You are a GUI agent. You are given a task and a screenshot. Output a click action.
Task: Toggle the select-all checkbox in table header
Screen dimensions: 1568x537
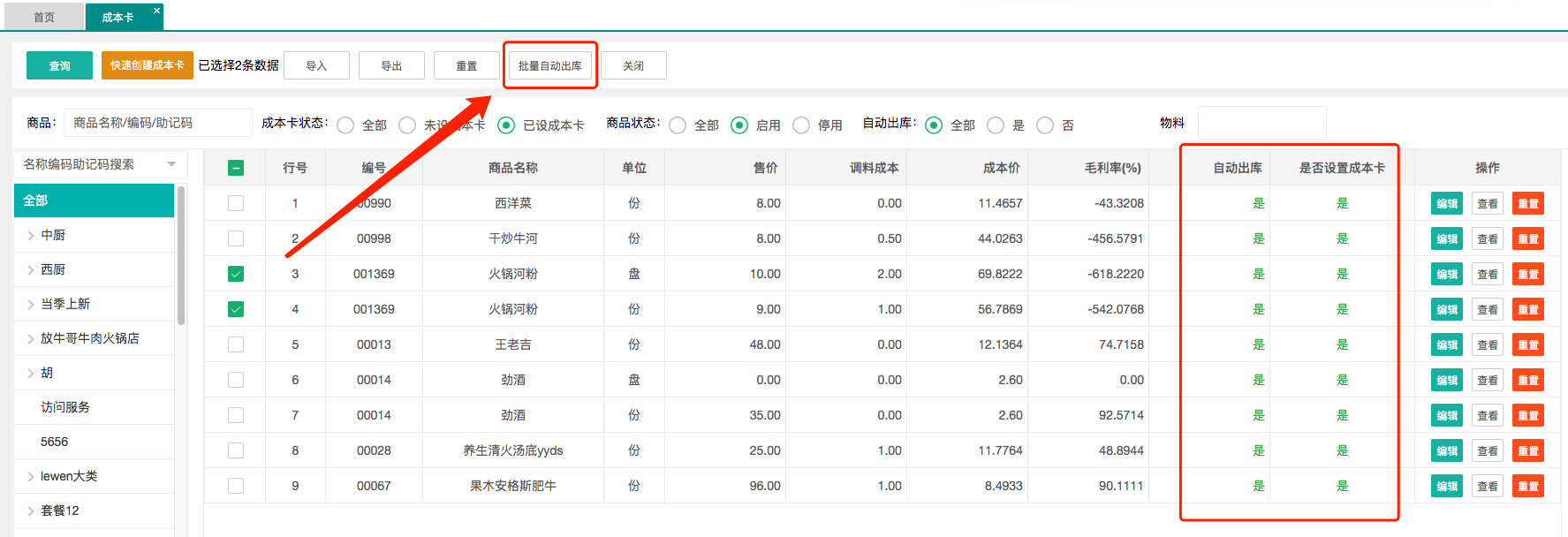[x=236, y=168]
